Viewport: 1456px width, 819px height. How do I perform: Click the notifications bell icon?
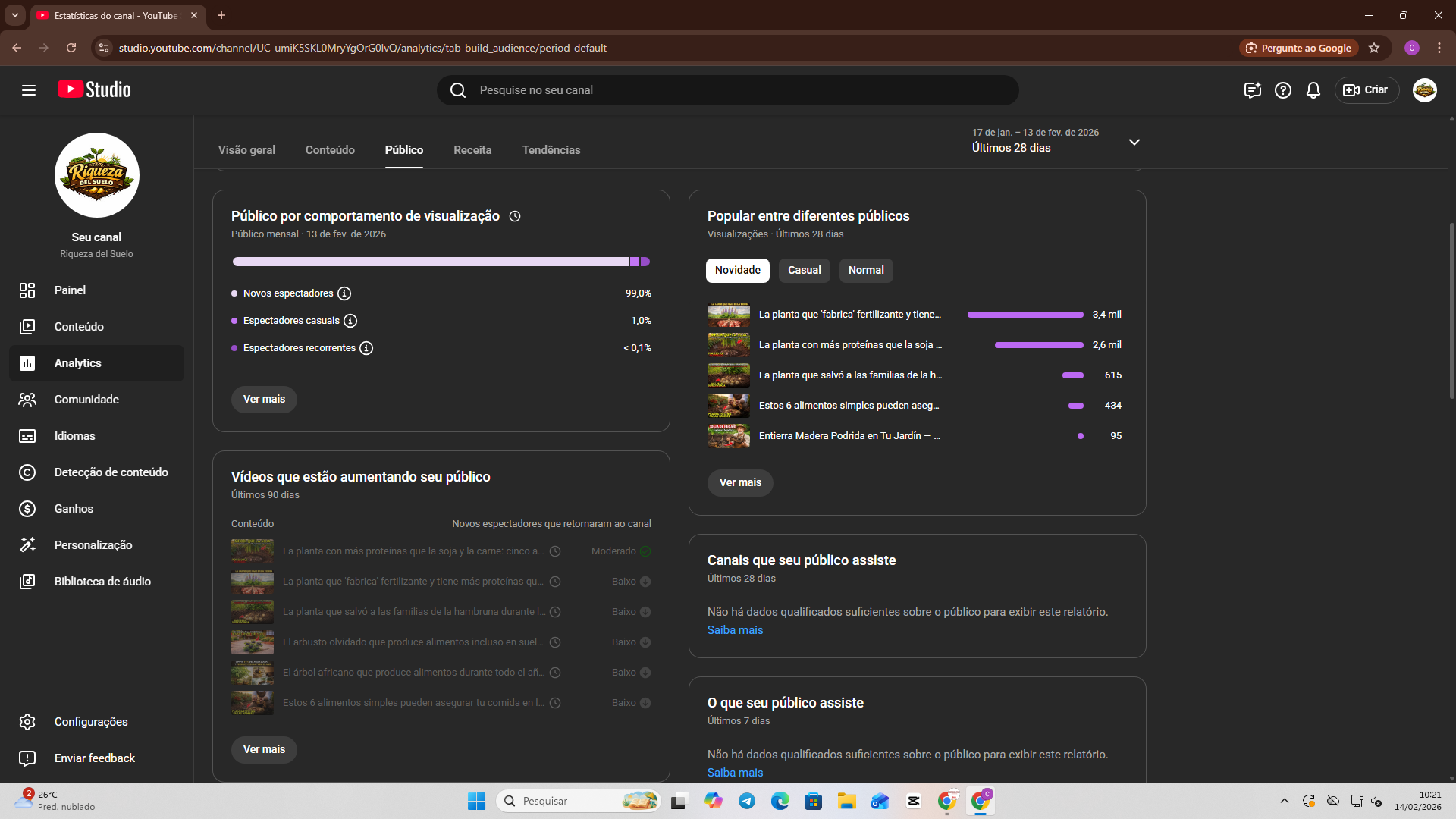point(1313,90)
